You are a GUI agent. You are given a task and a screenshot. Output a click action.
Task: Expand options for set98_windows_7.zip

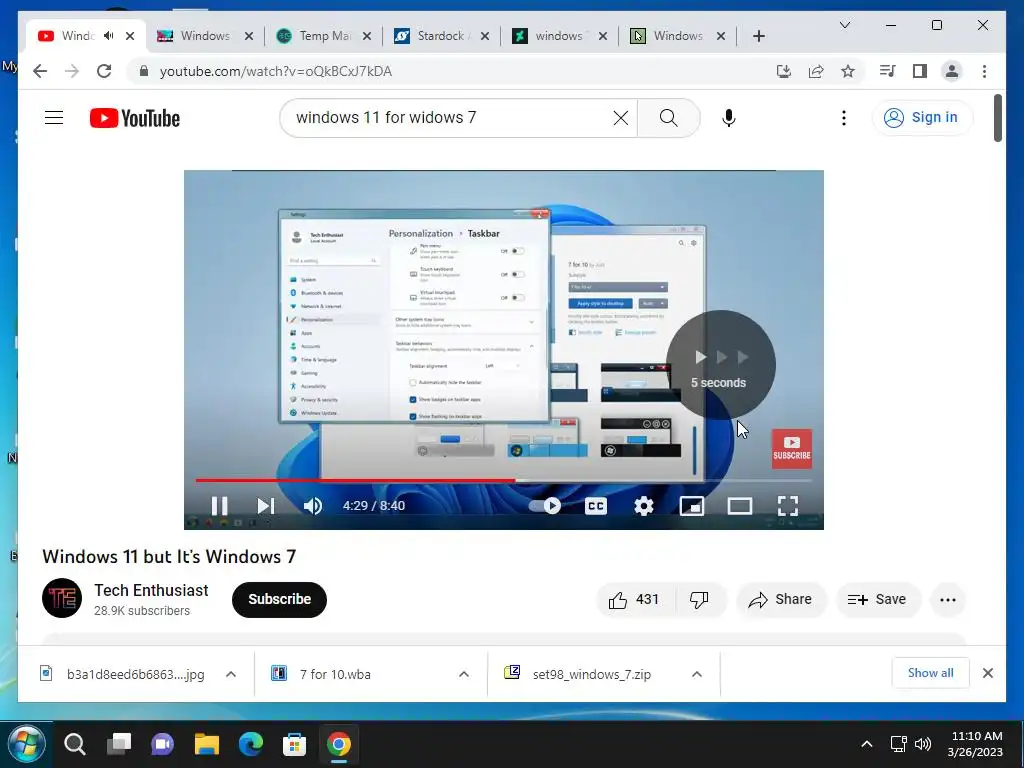point(697,674)
